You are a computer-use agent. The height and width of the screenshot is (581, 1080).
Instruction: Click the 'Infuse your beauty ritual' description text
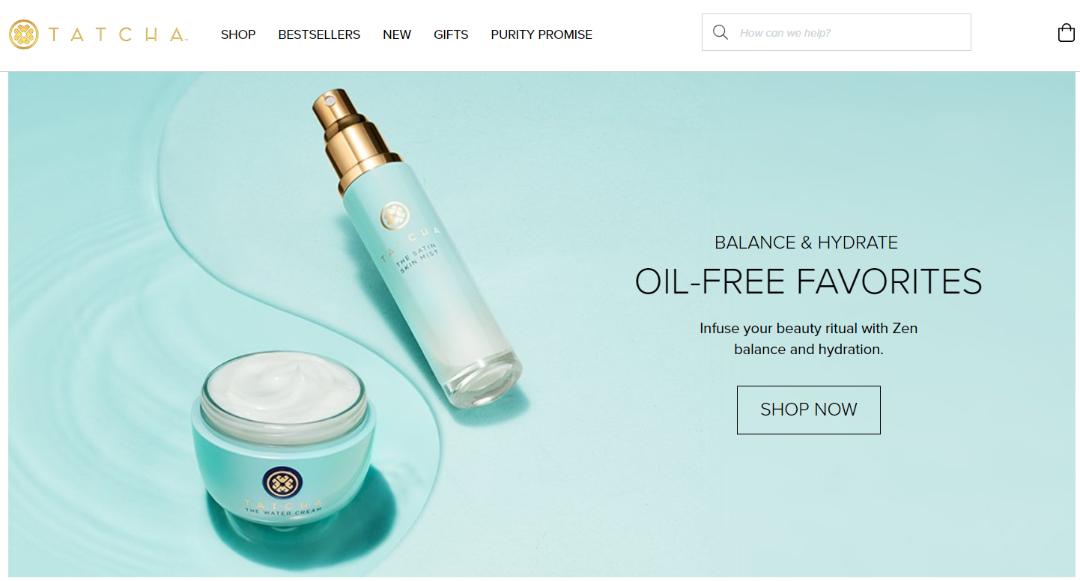point(809,339)
